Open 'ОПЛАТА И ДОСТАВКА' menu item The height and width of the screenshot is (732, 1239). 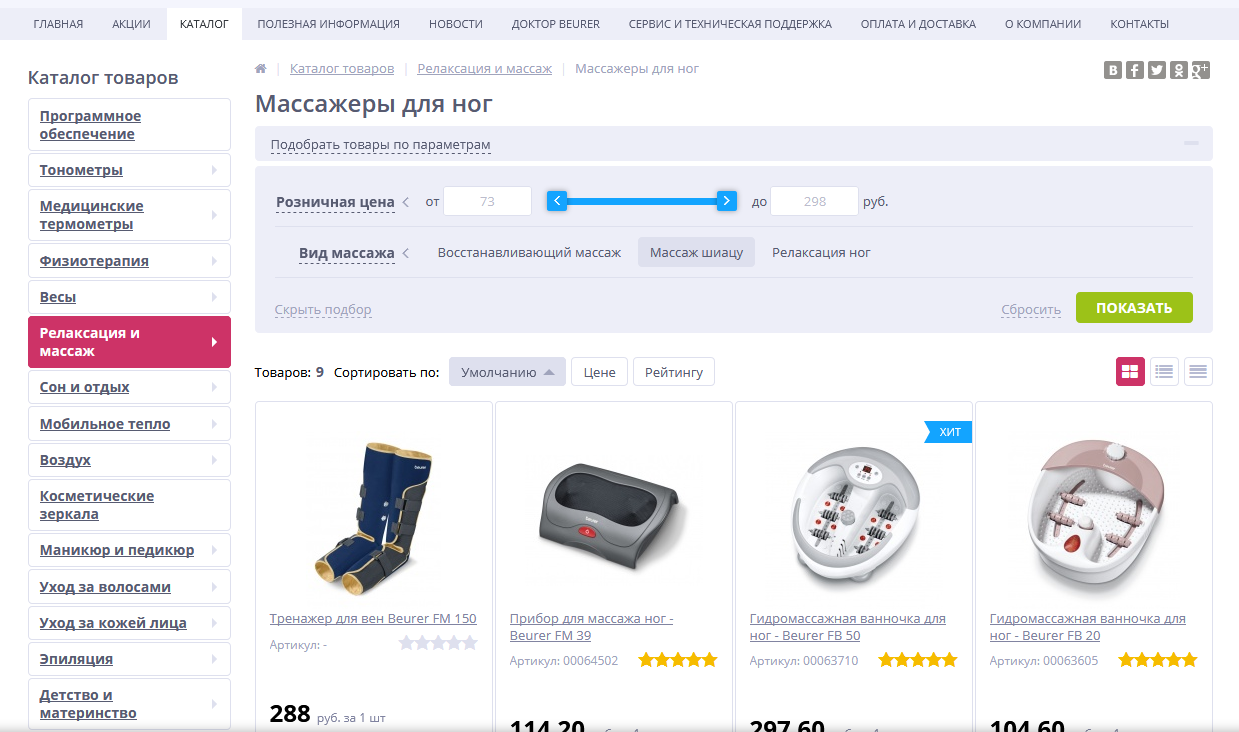918,24
